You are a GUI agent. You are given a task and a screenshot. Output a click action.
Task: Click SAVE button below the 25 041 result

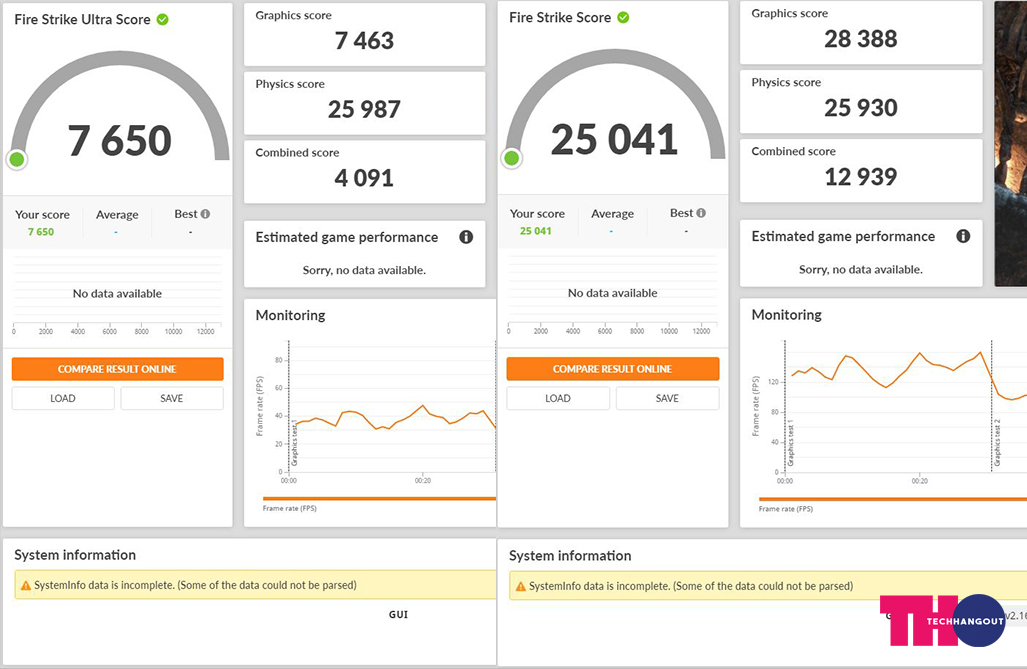667,398
